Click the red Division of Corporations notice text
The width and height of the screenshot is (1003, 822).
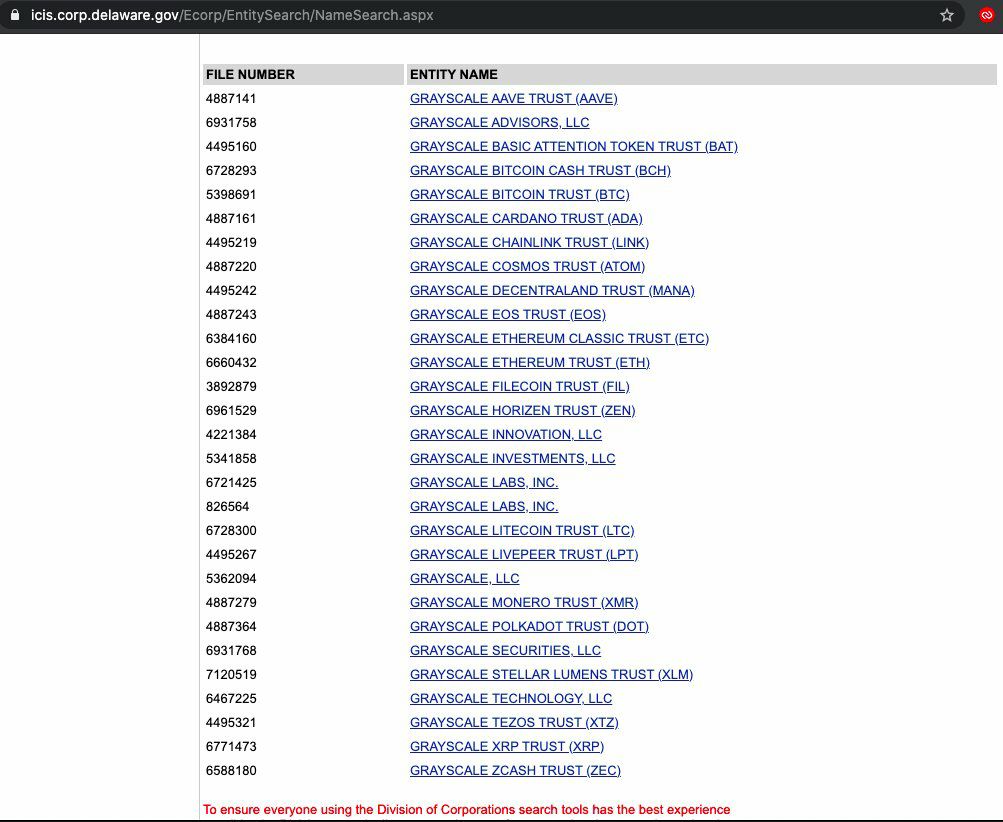466,809
